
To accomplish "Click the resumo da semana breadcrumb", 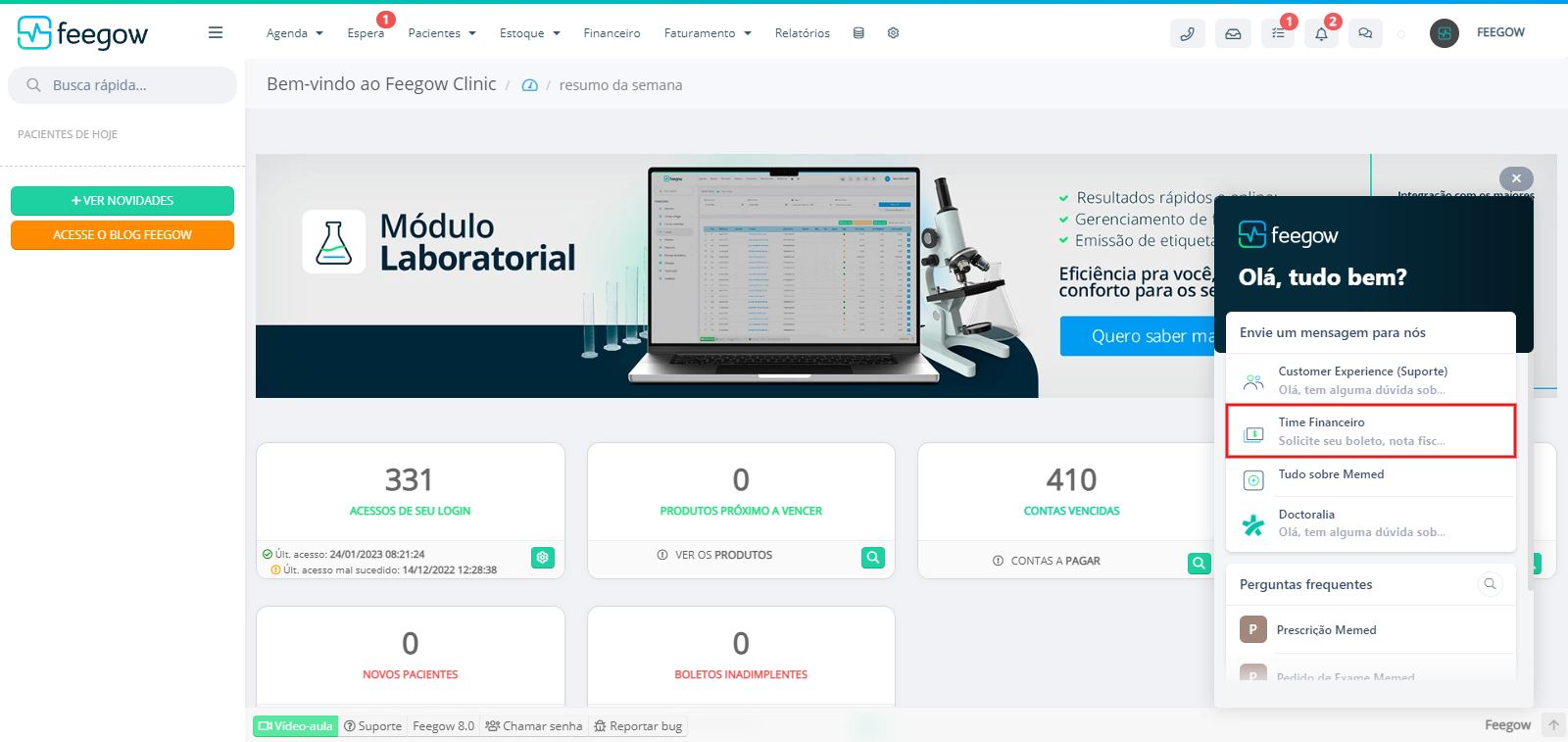I will click(620, 85).
